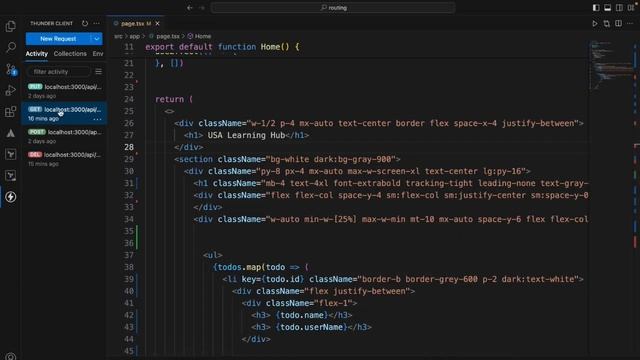Open the PUT localhost:3000/api request

click(64, 91)
